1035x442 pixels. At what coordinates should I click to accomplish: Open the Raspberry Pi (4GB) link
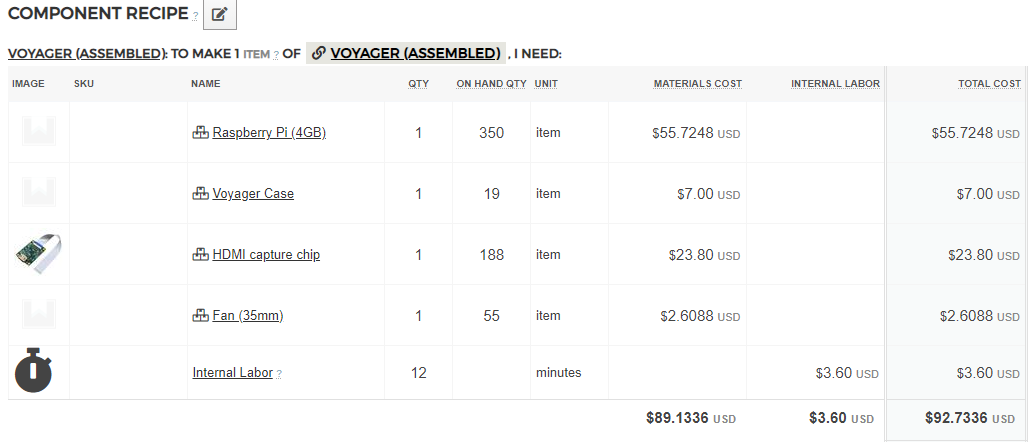click(x=269, y=133)
